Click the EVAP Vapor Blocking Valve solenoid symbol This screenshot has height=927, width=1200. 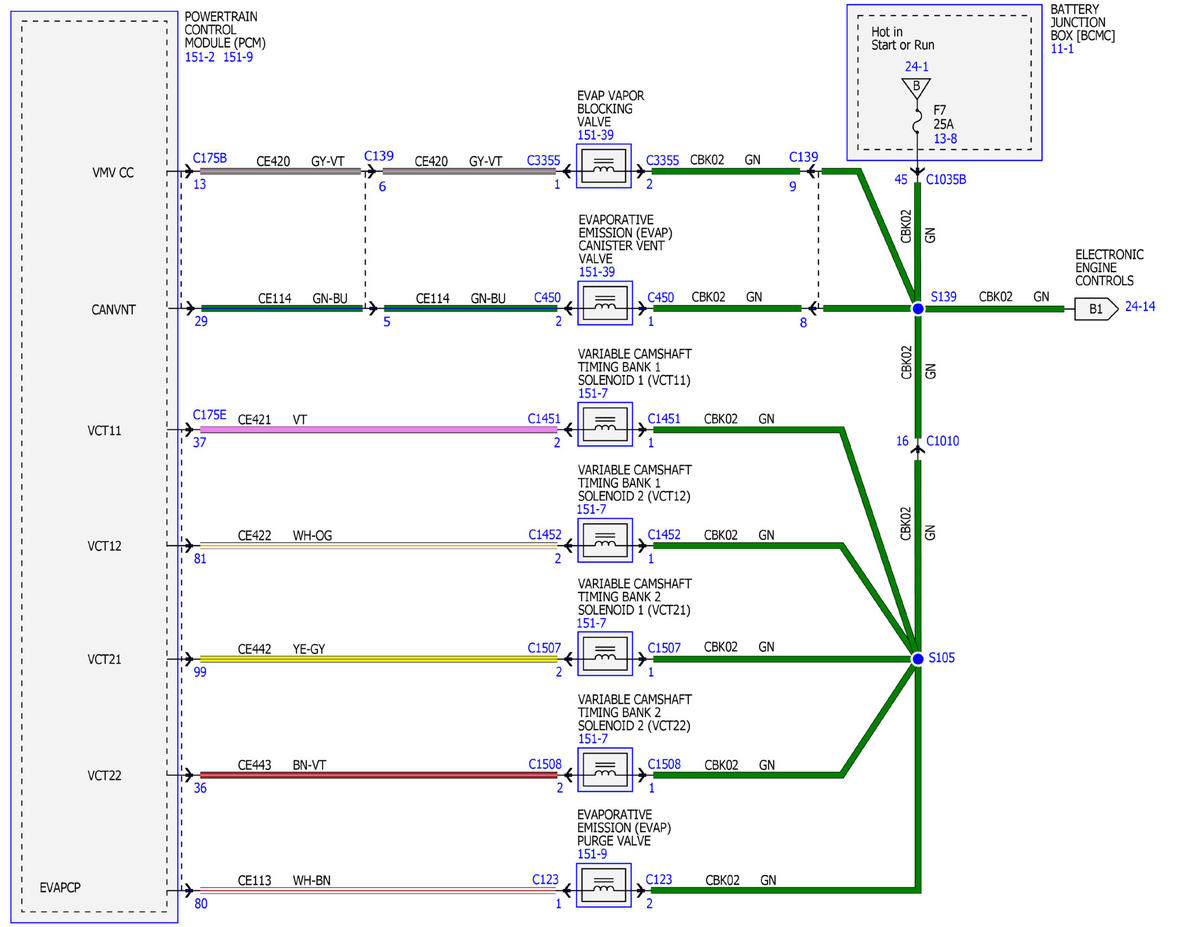pos(605,167)
